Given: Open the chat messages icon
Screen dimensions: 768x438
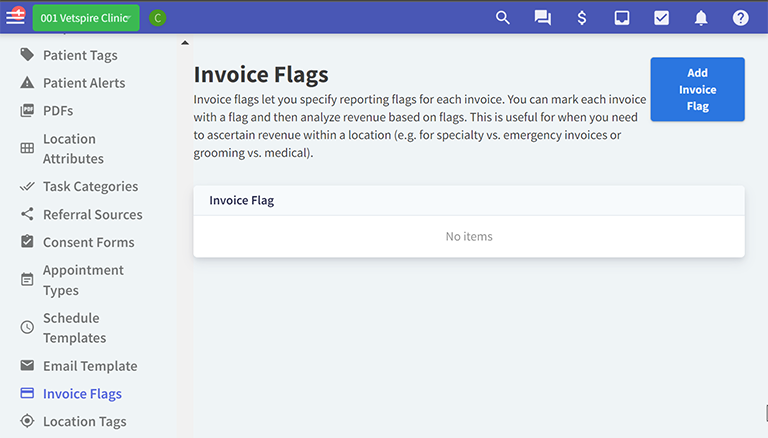Looking at the screenshot, I should pyautogui.click(x=543, y=17).
